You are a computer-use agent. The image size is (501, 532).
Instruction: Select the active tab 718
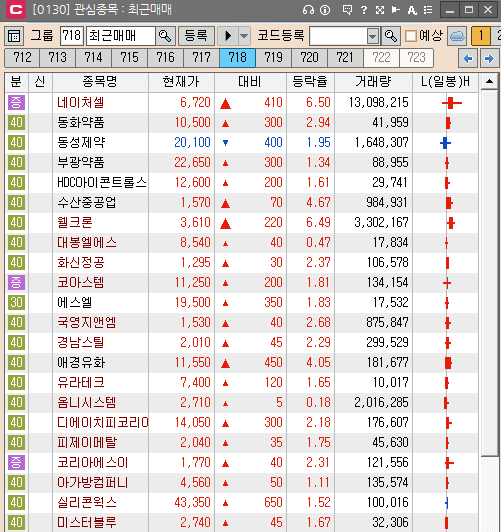coord(237,58)
